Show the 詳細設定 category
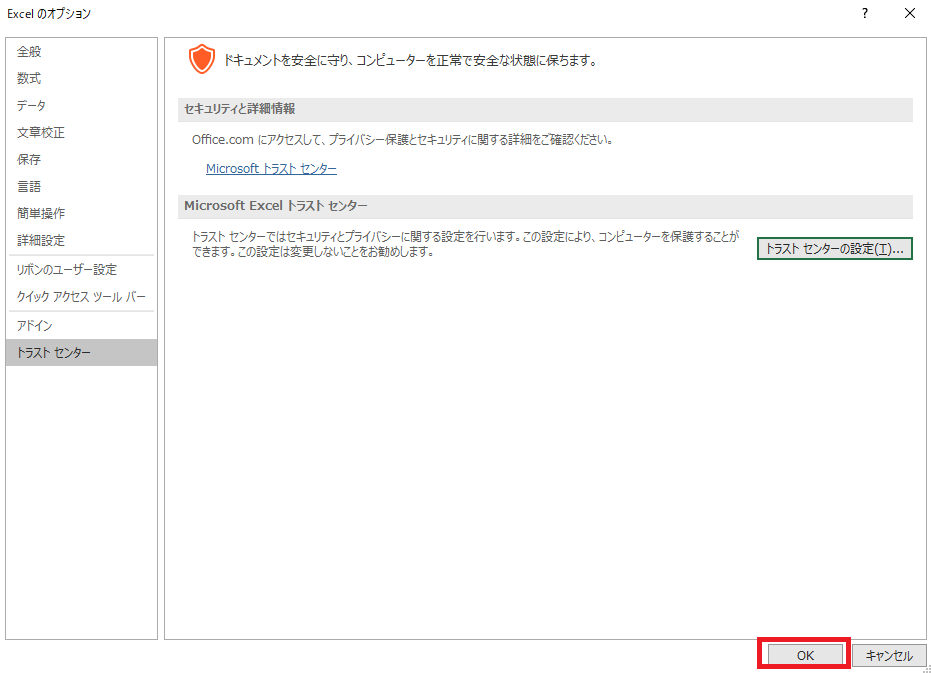 point(81,241)
